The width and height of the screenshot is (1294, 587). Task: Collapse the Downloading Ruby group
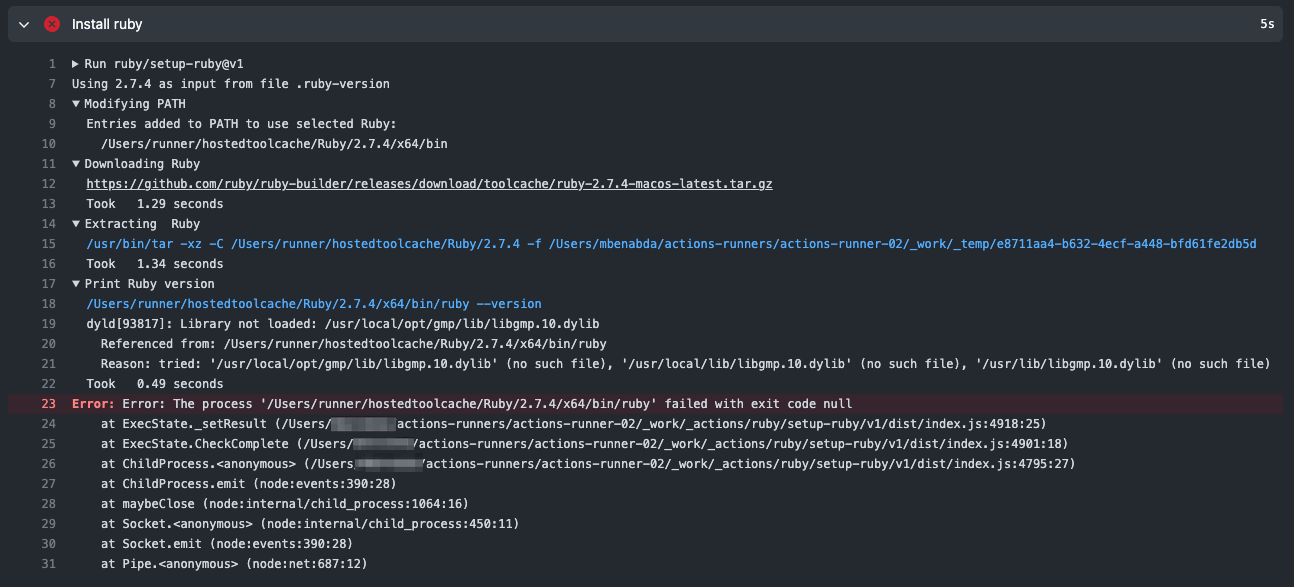tap(76, 164)
